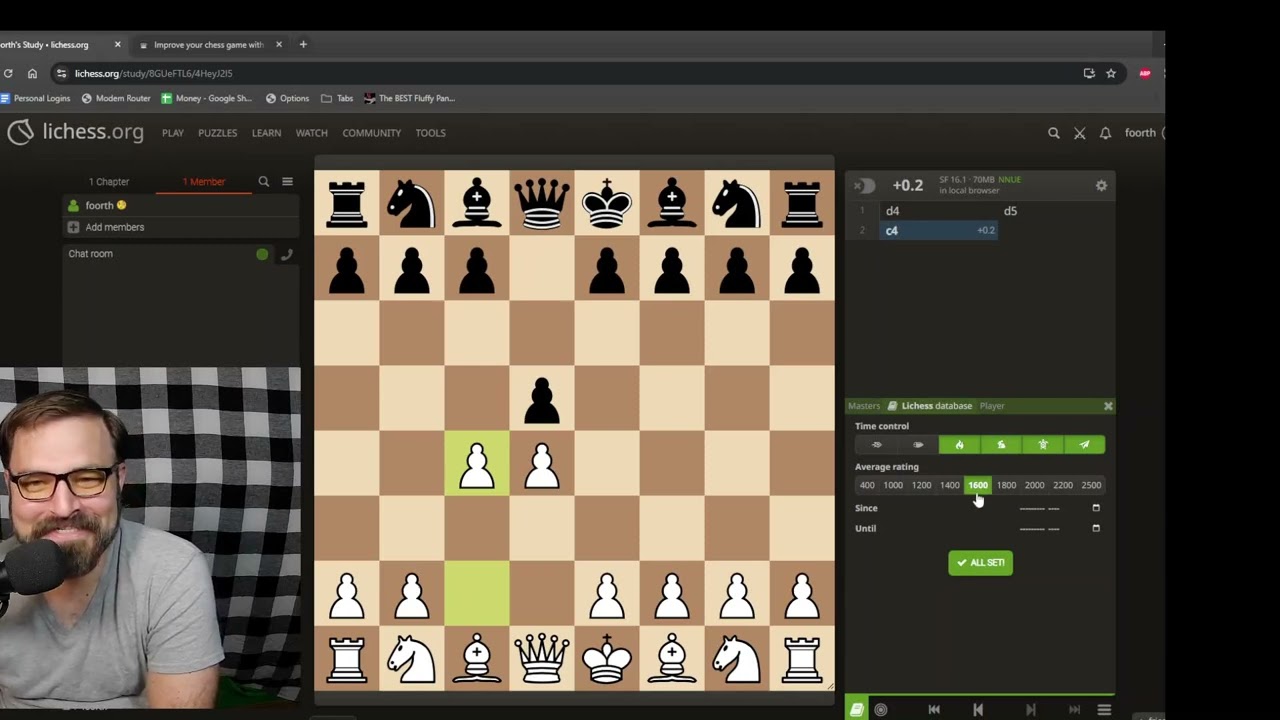This screenshot has width=1280, height=720.
Task: Search the study with magnifier icon
Action: 264,182
